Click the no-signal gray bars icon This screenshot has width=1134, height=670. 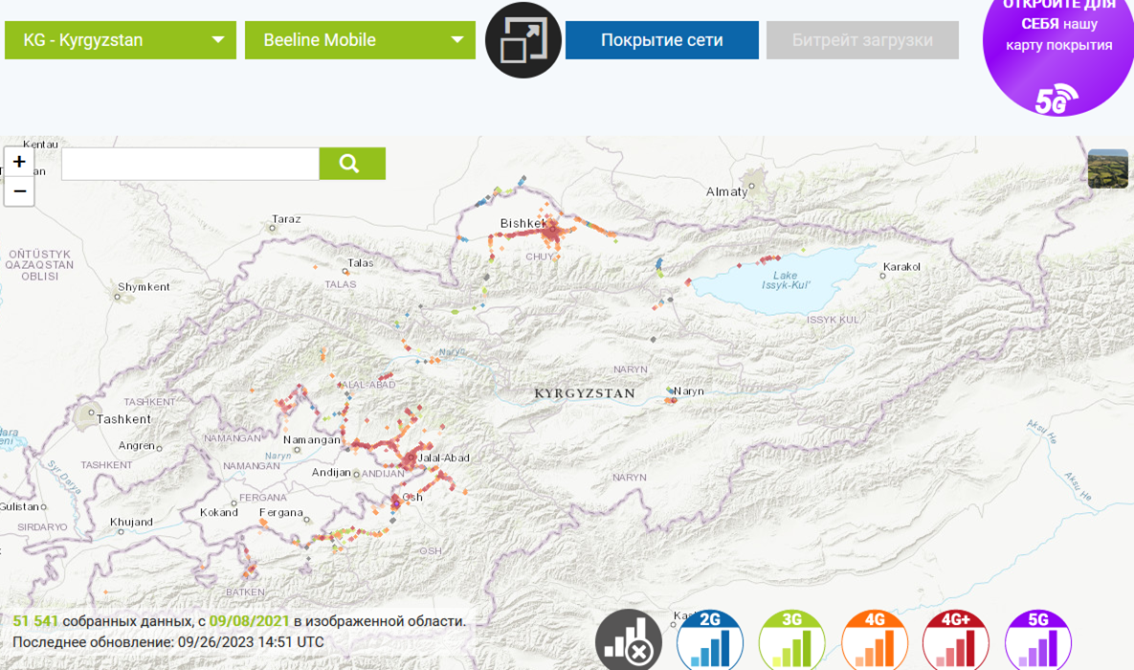(x=628, y=642)
